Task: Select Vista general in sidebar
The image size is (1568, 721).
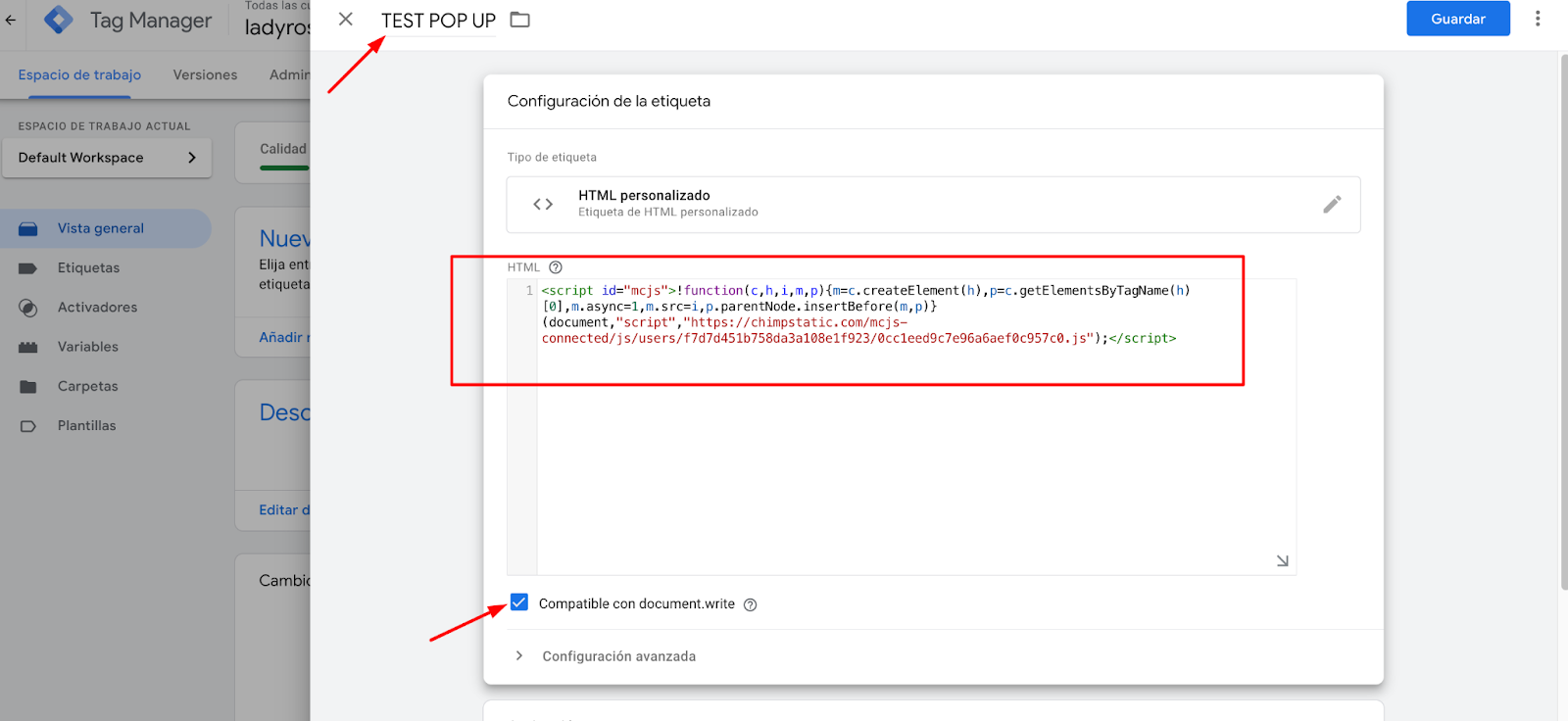Action: [105, 228]
